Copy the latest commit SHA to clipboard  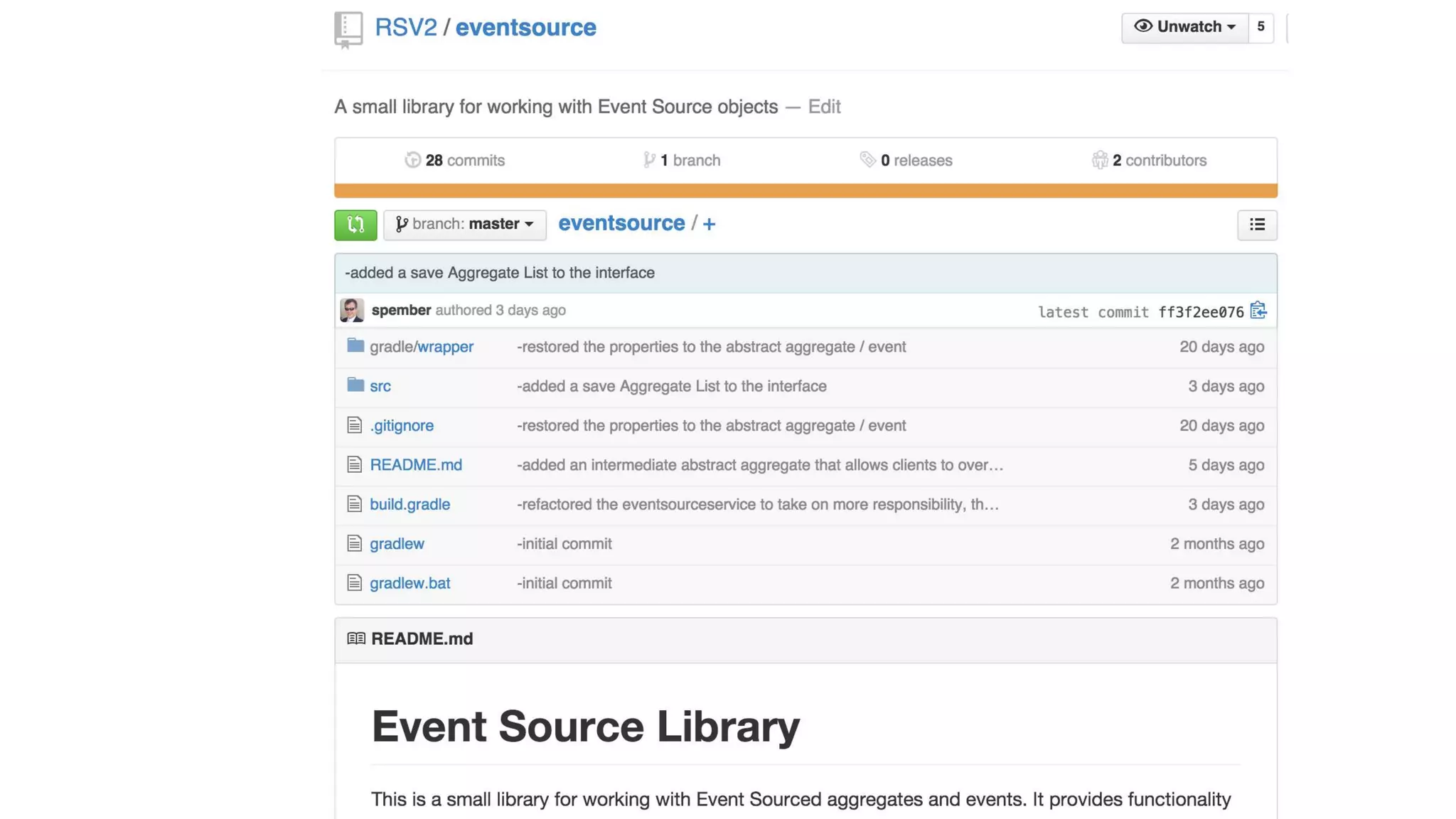pyautogui.click(x=1258, y=311)
